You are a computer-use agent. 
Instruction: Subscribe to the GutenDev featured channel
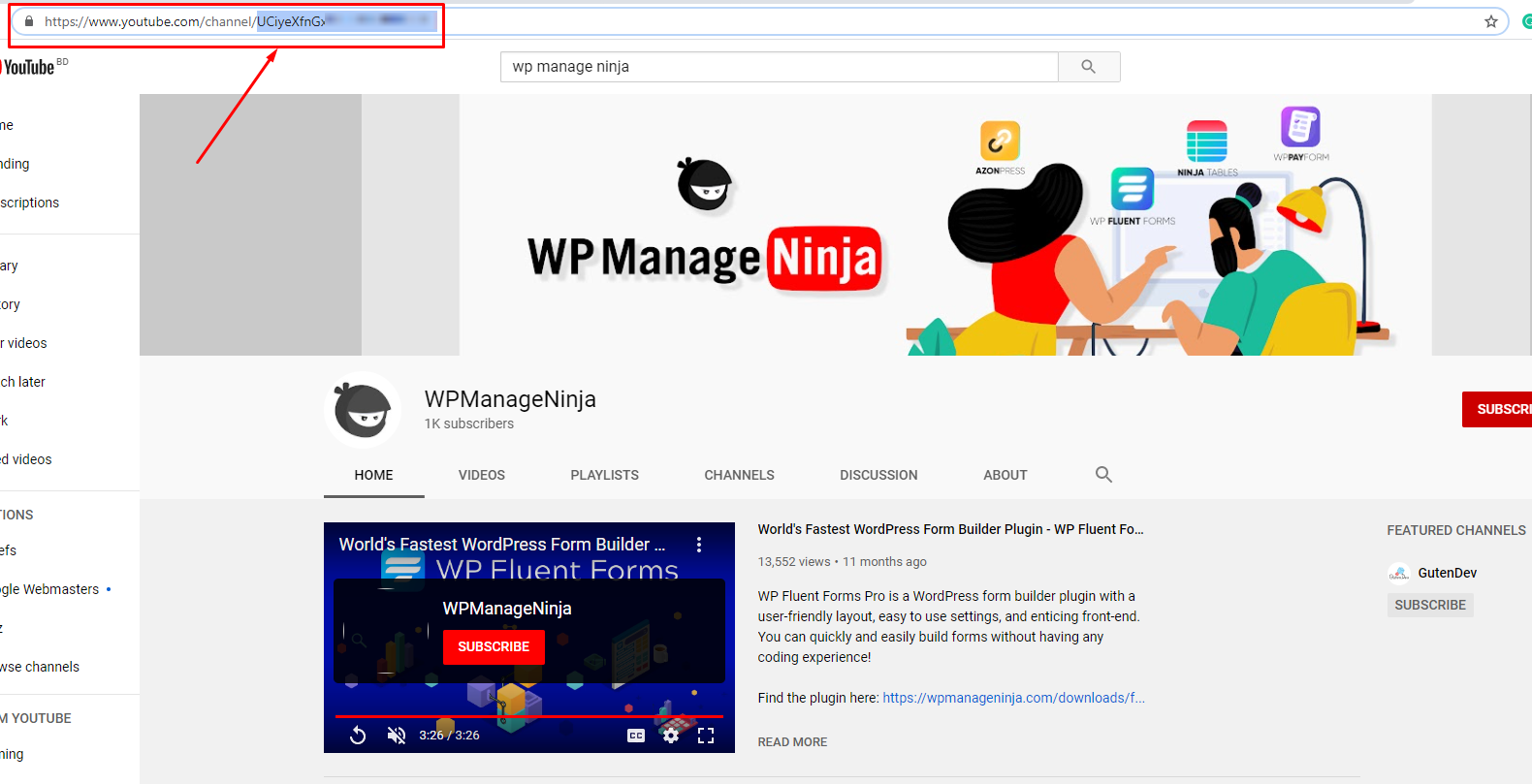click(1430, 605)
